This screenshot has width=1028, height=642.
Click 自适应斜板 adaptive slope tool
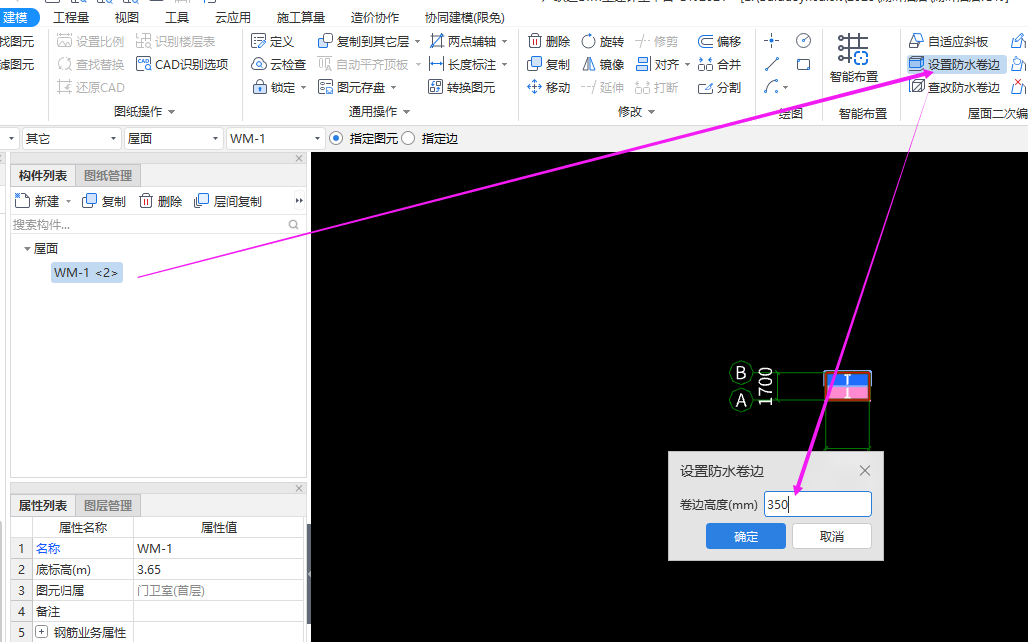[x=948, y=41]
